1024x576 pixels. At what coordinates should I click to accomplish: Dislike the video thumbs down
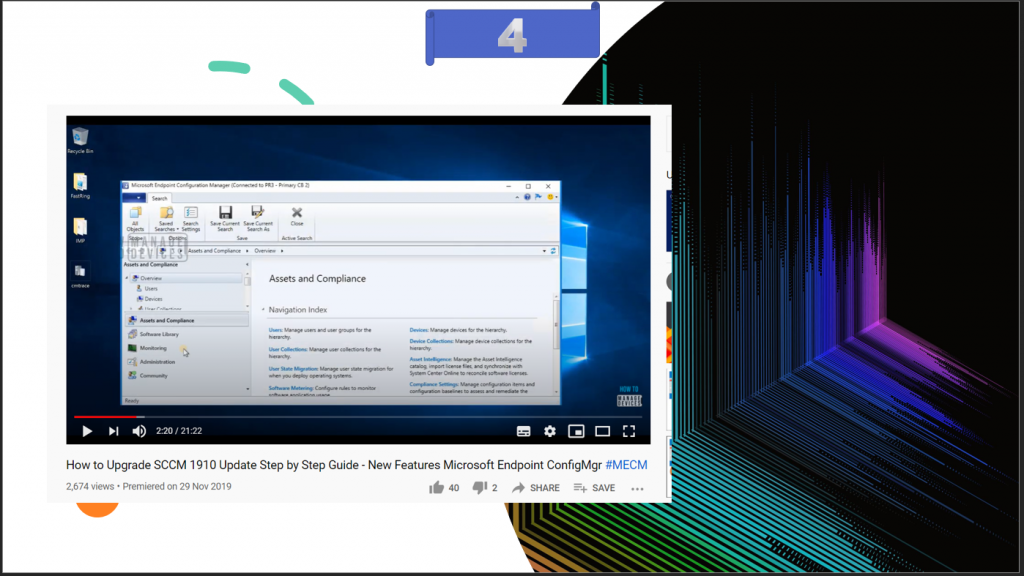coord(479,487)
